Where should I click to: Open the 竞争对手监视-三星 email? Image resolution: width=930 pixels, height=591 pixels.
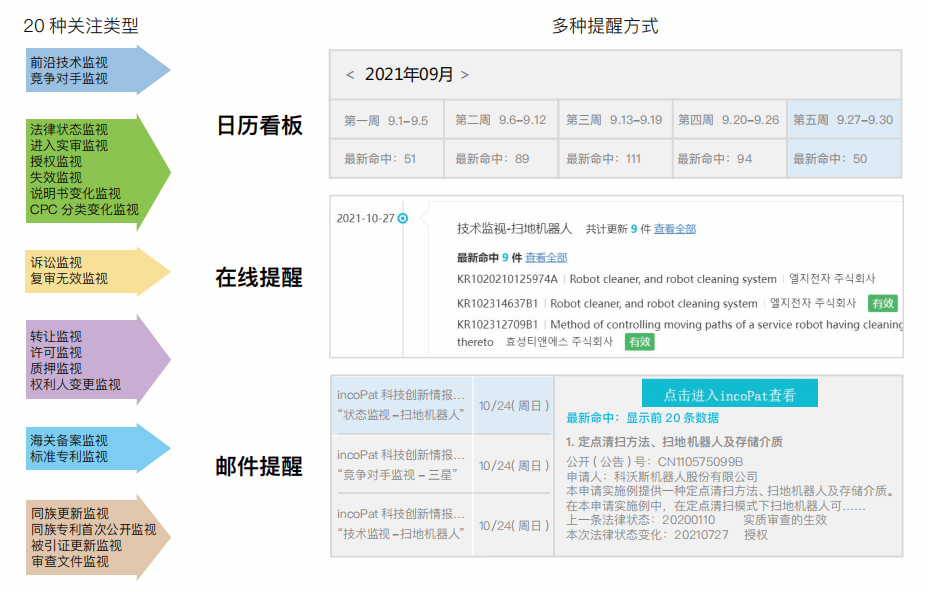[400, 464]
